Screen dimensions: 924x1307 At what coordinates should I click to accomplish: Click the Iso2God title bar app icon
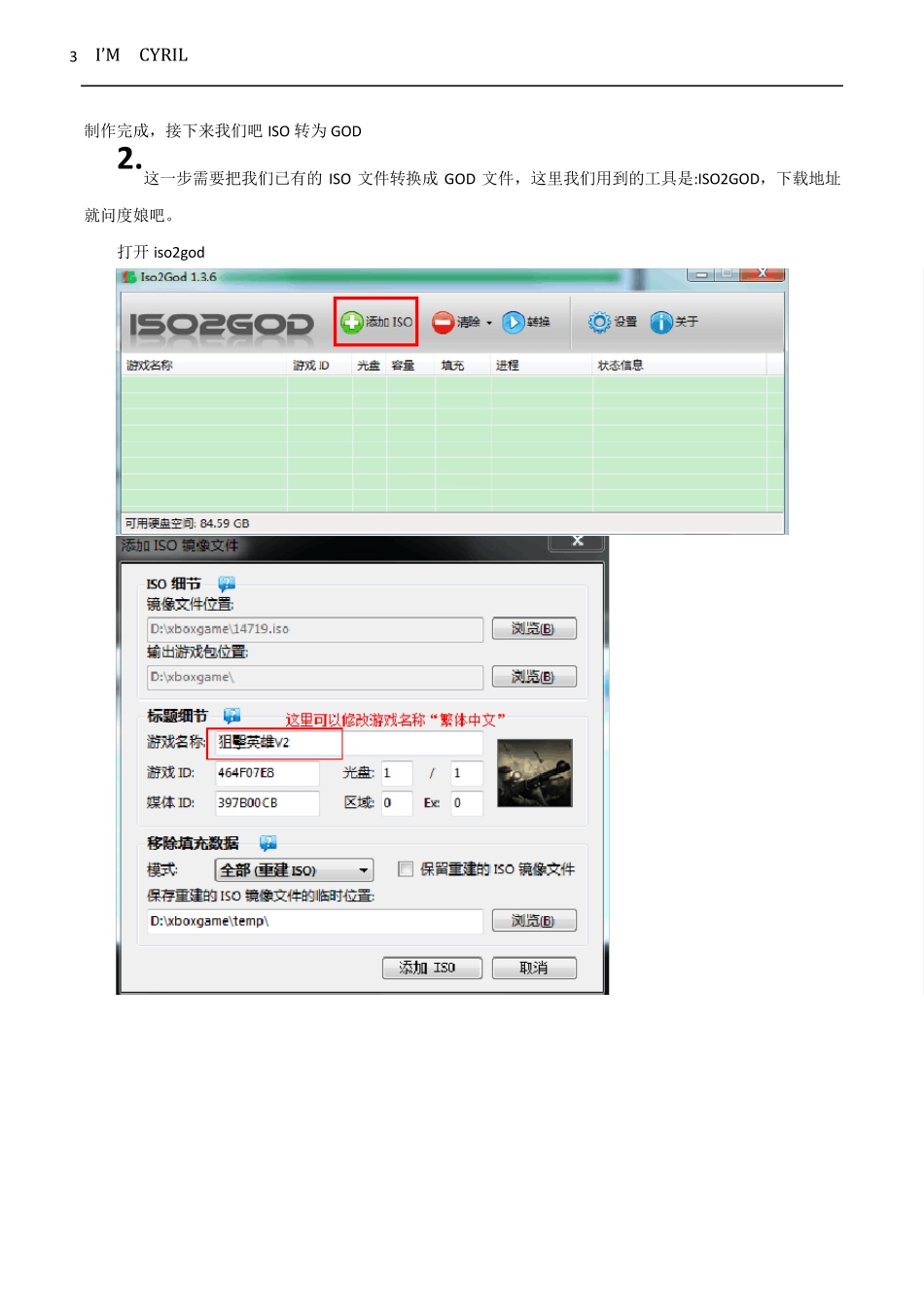click(x=128, y=277)
